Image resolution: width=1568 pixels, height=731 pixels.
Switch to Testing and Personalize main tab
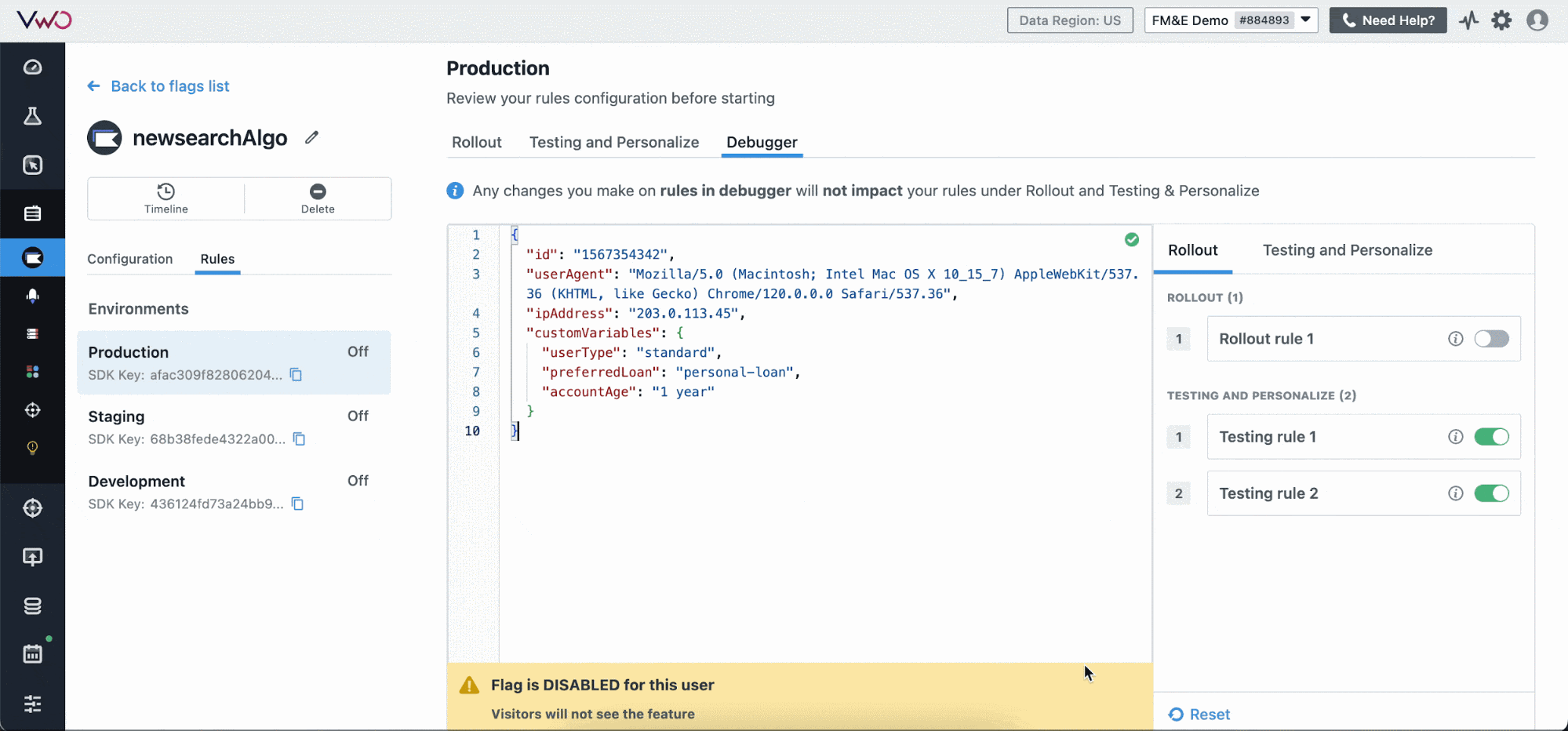614,142
